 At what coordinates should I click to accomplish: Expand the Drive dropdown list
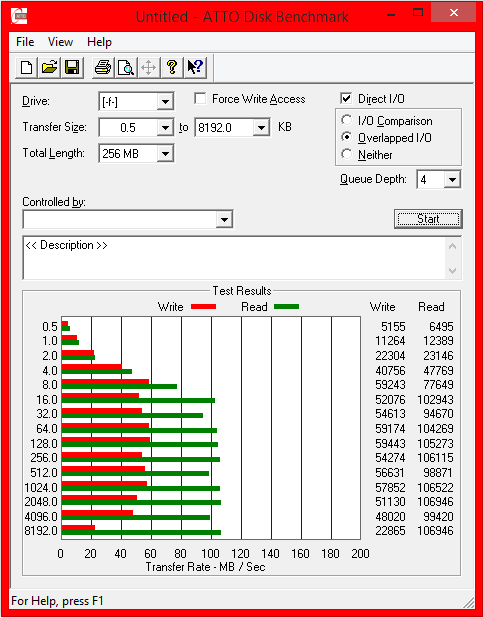(x=165, y=102)
